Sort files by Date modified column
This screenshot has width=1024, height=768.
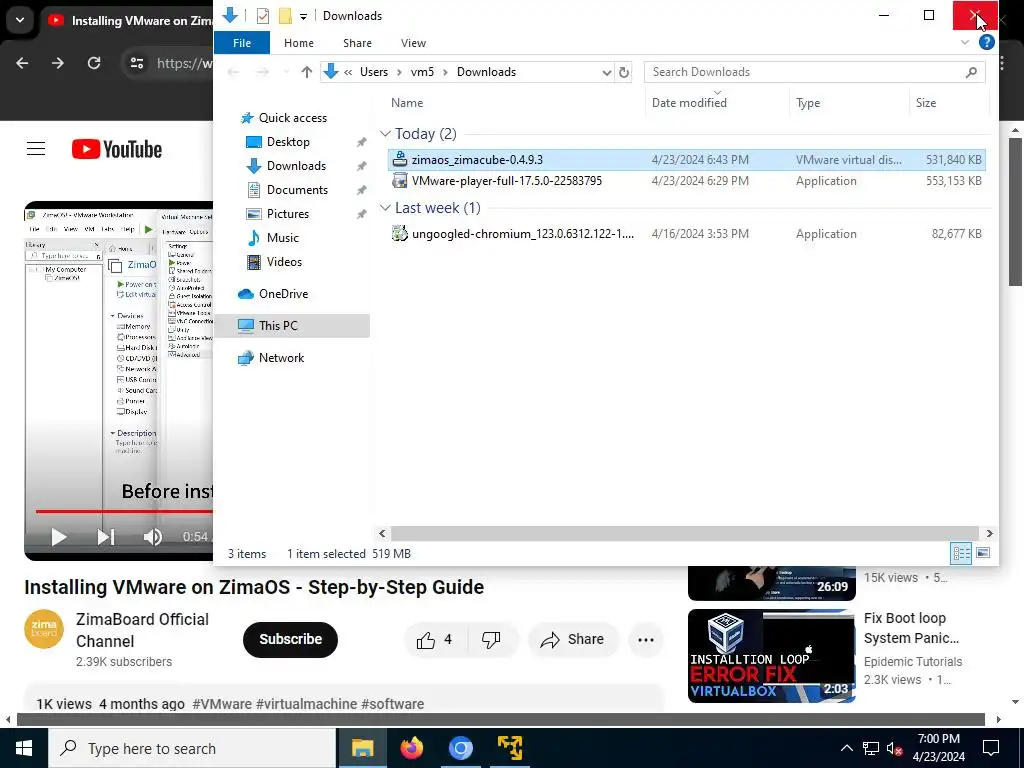tap(689, 103)
